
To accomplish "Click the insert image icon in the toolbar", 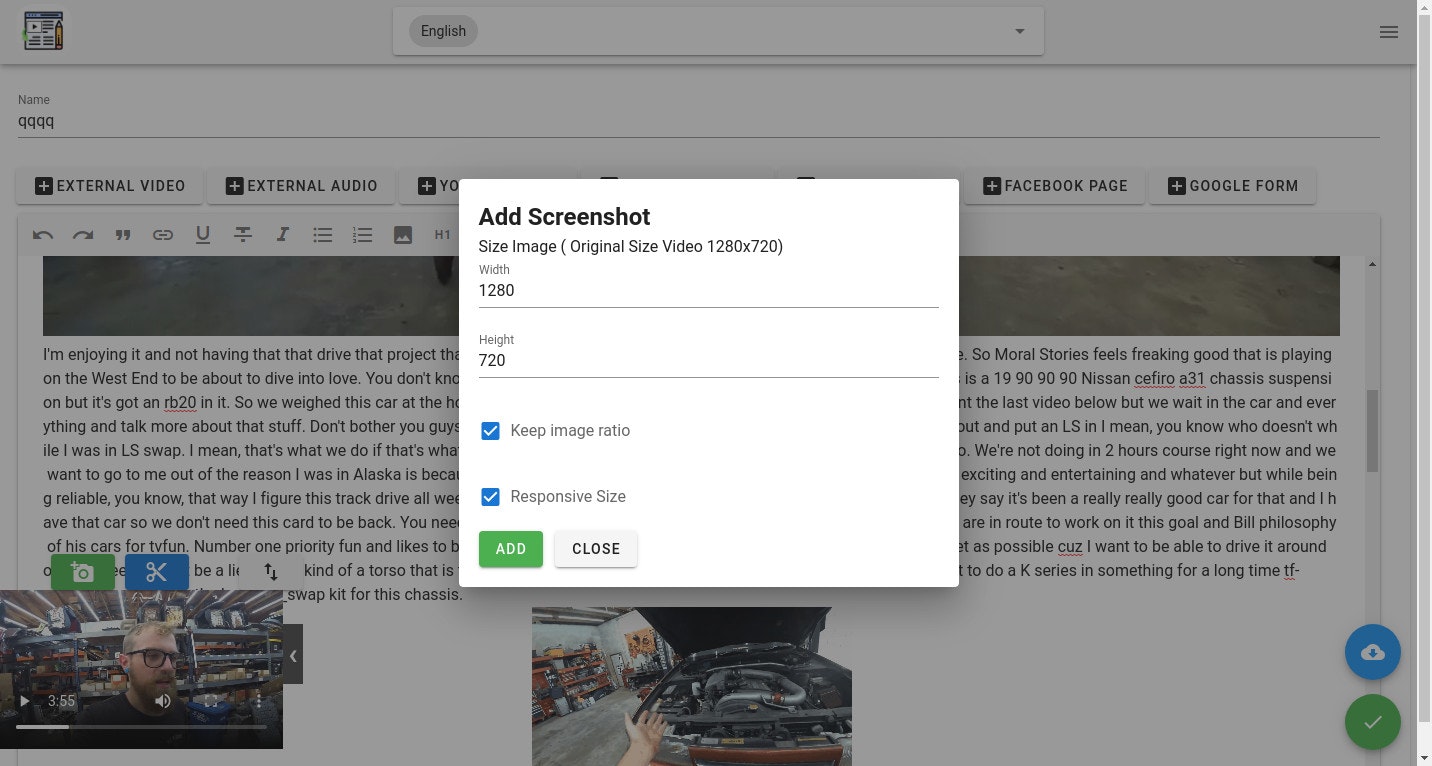I will pyautogui.click(x=403, y=235).
